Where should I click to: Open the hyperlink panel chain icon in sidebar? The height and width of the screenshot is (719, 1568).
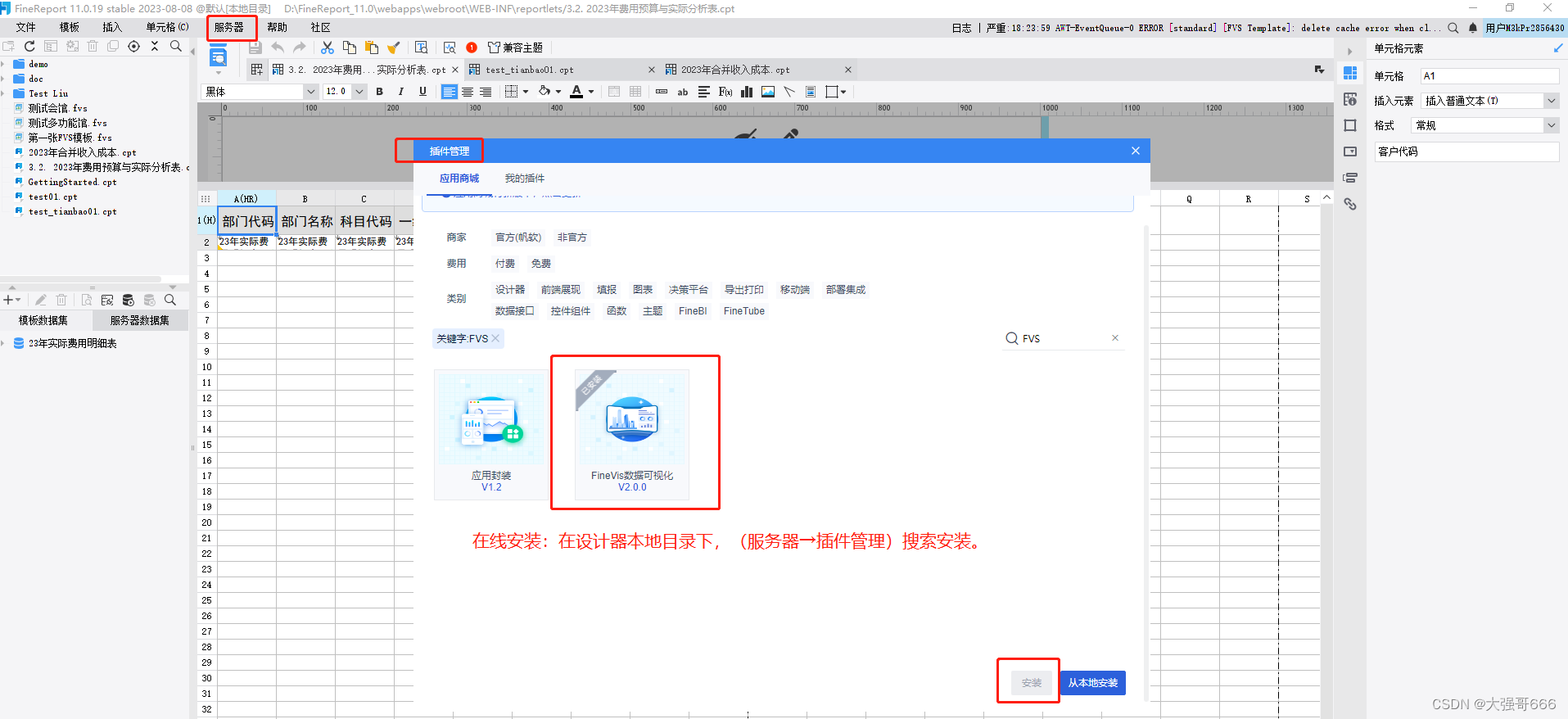(1350, 204)
